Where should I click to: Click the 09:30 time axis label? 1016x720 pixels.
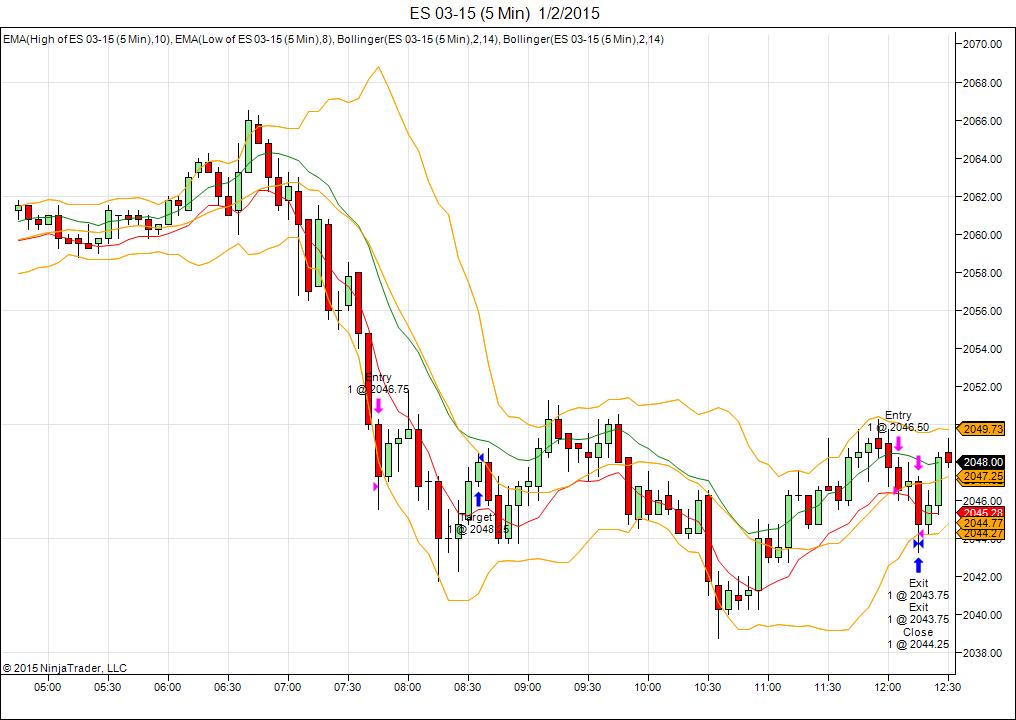[588, 687]
